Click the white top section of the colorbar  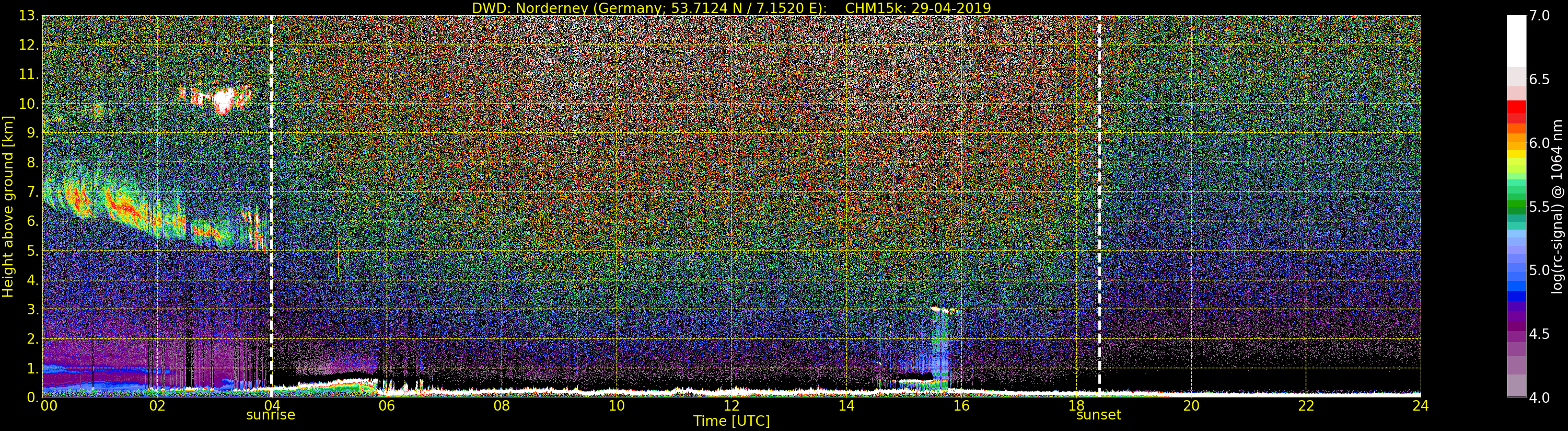(x=1516, y=40)
